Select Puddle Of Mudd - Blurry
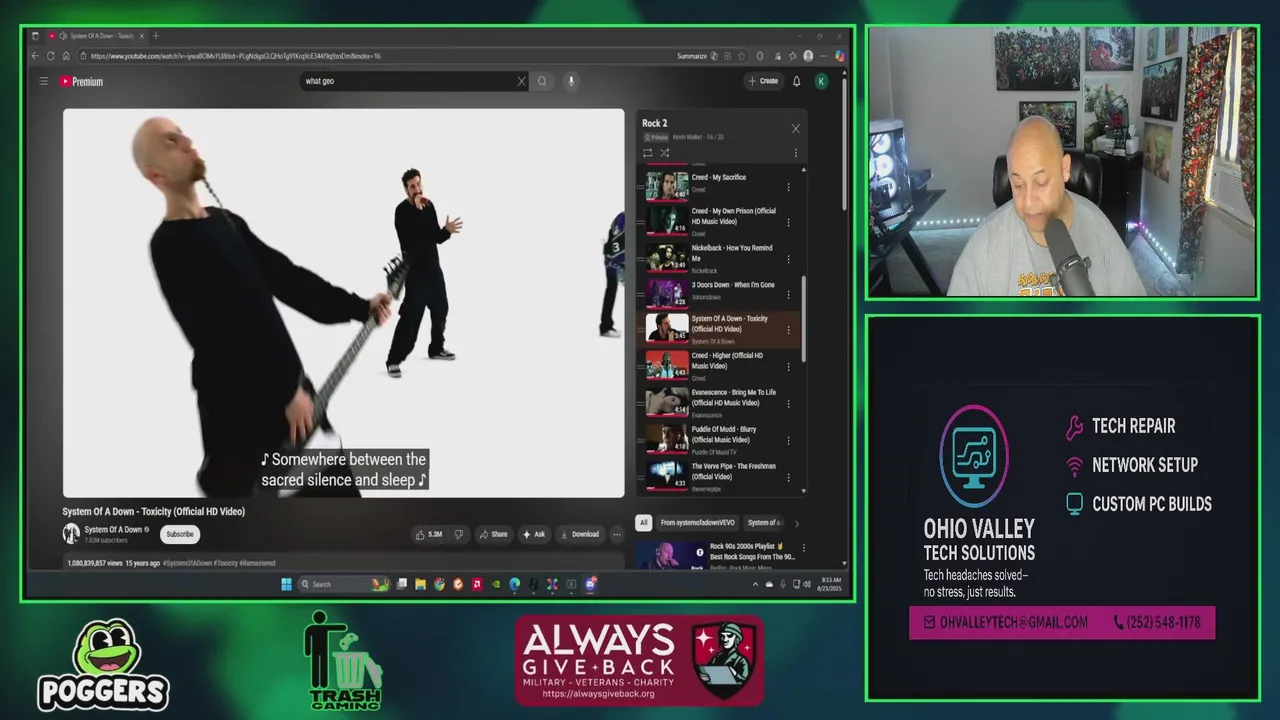 click(x=718, y=439)
